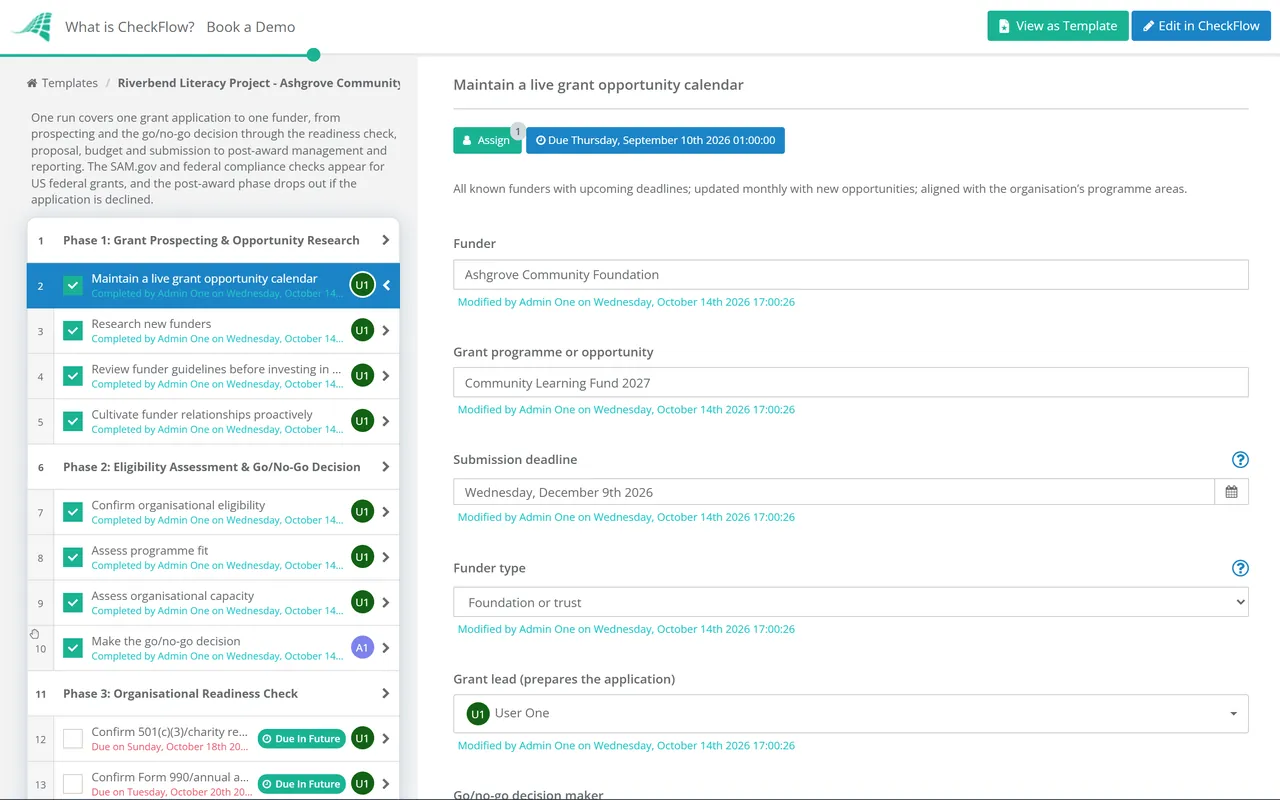Image resolution: width=1280 pixels, height=800 pixels.
Task: Click U1 avatar on Review funder guidelines
Action: click(362, 376)
